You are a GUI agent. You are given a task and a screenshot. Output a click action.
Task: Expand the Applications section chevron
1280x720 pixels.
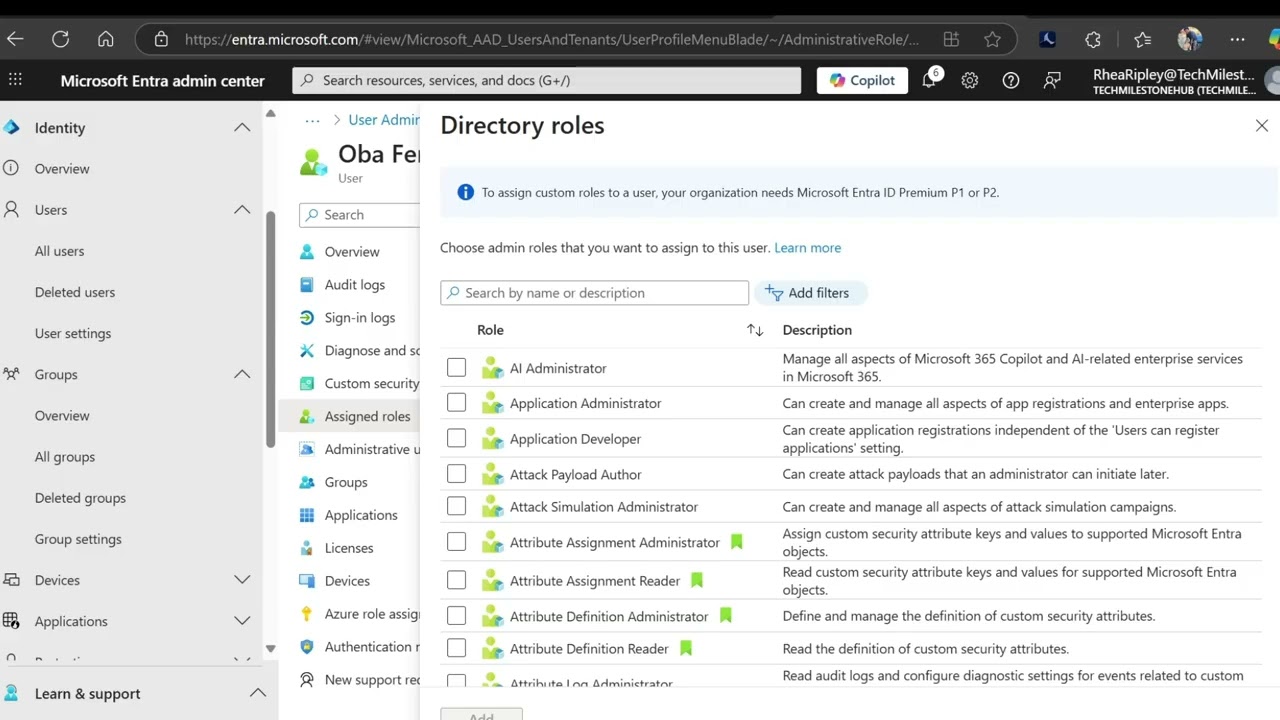point(242,621)
